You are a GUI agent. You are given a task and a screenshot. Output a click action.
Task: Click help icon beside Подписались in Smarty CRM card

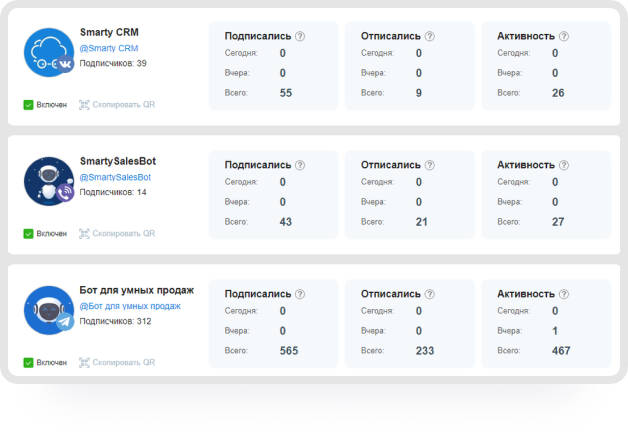coord(300,36)
